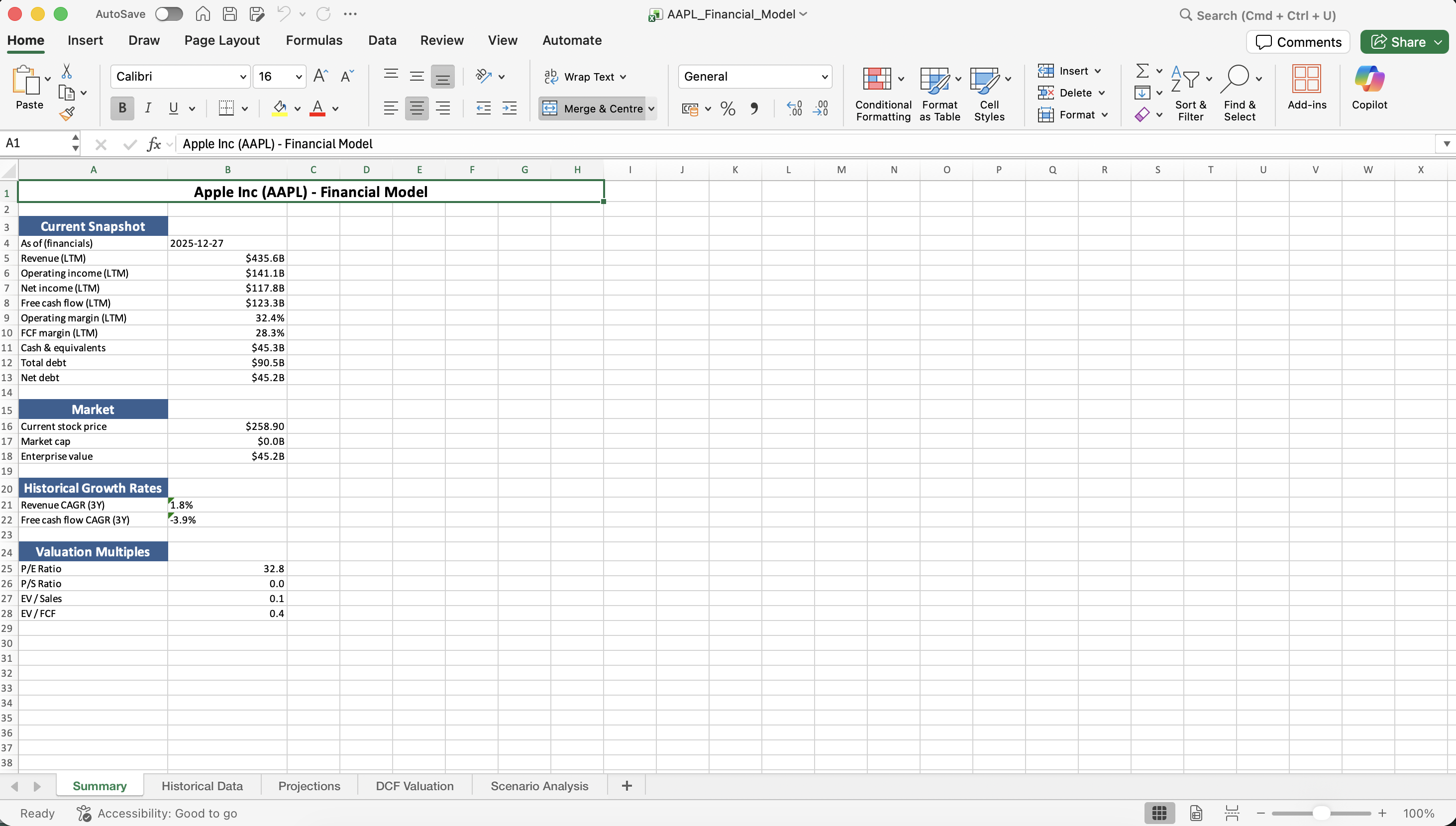Open the DCF Valuation sheet tab

[x=414, y=786]
